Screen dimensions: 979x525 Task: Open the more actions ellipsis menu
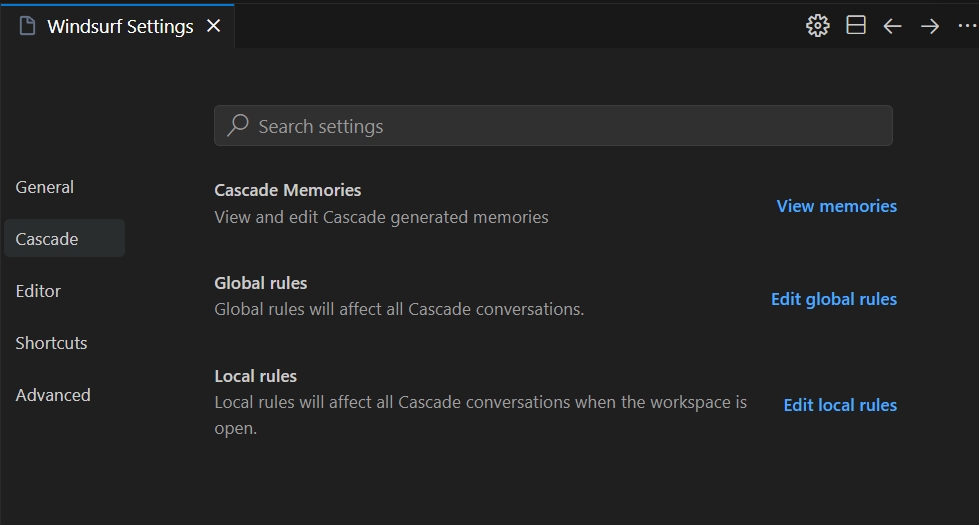tap(966, 26)
